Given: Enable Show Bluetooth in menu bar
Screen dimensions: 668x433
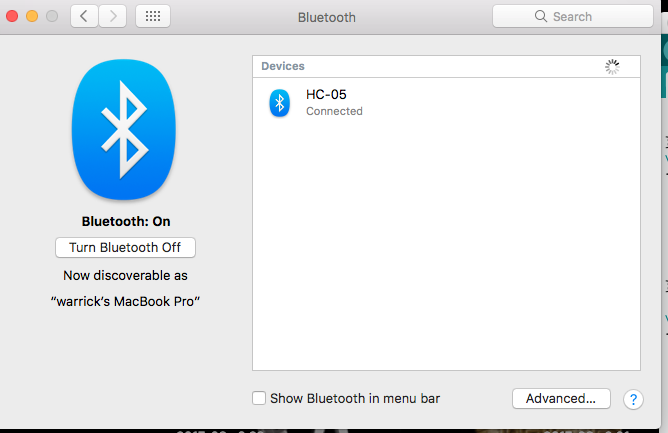Looking at the screenshot, I should tap(259, 398).
